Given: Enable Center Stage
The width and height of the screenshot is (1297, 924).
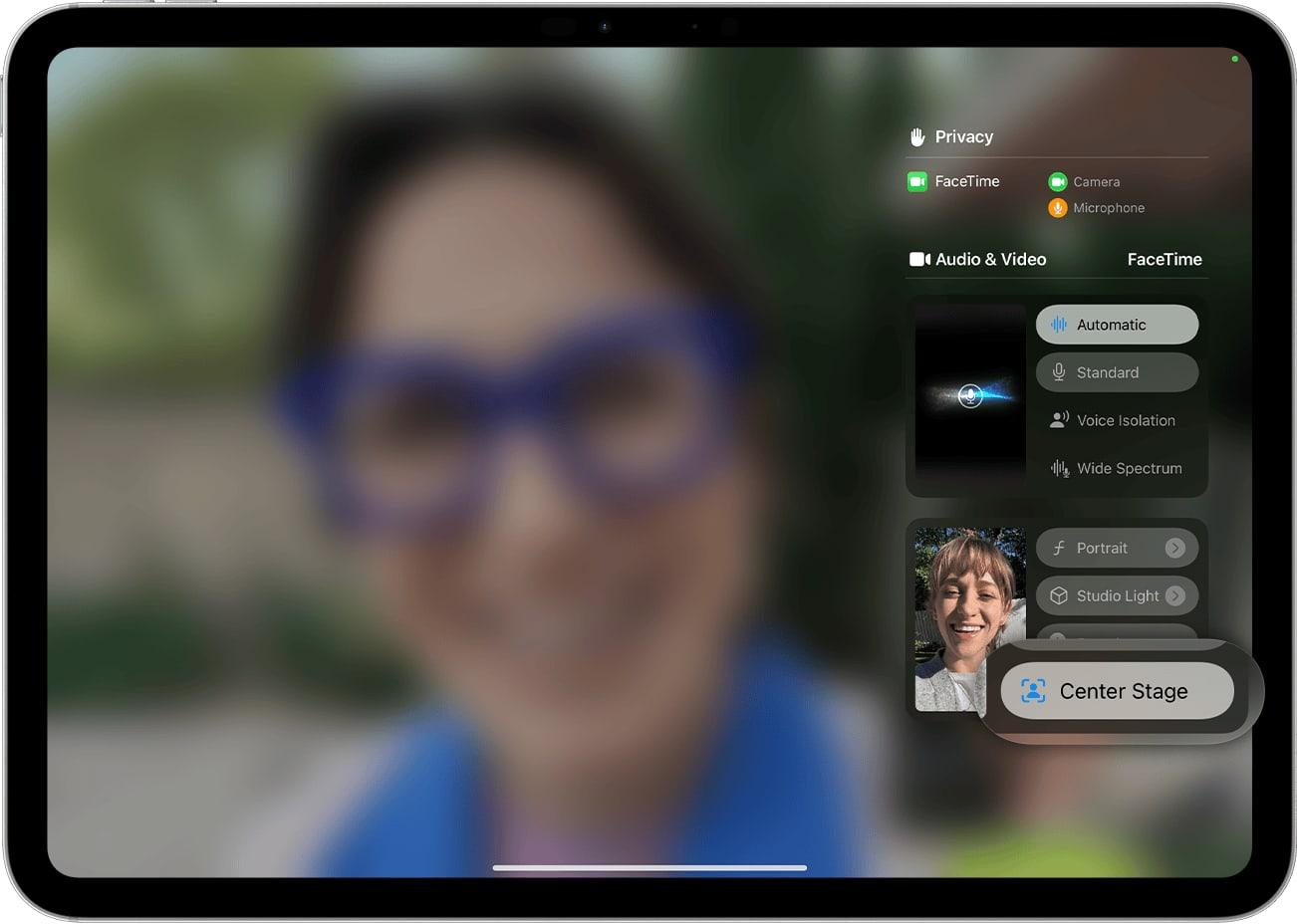Looking at the screenshot, I should pos(1117,691).
